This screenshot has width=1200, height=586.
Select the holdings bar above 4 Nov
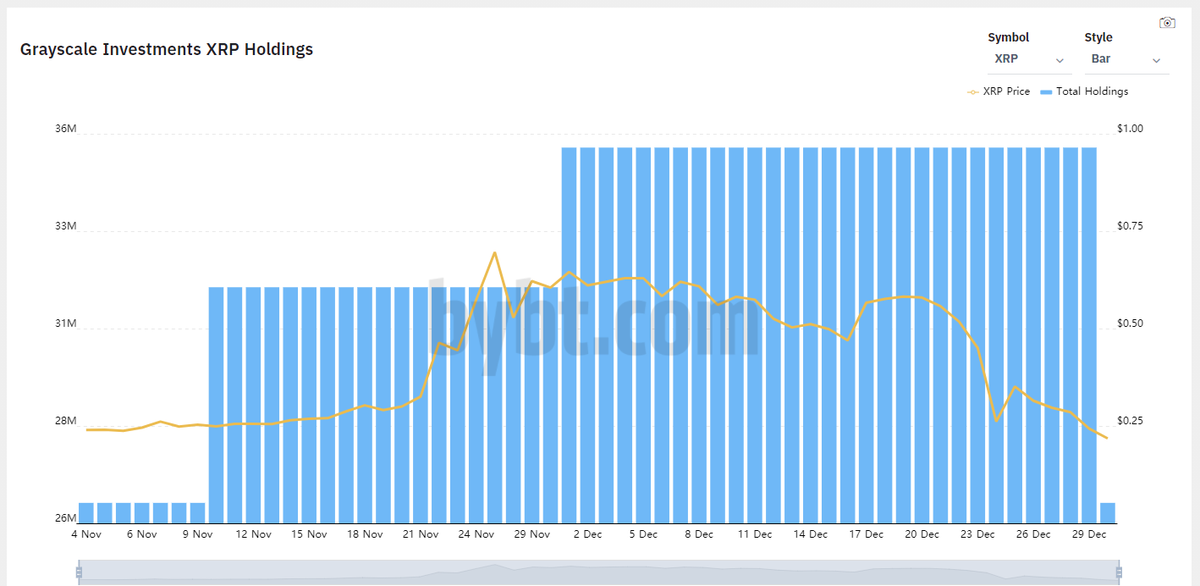pos(86,513)
